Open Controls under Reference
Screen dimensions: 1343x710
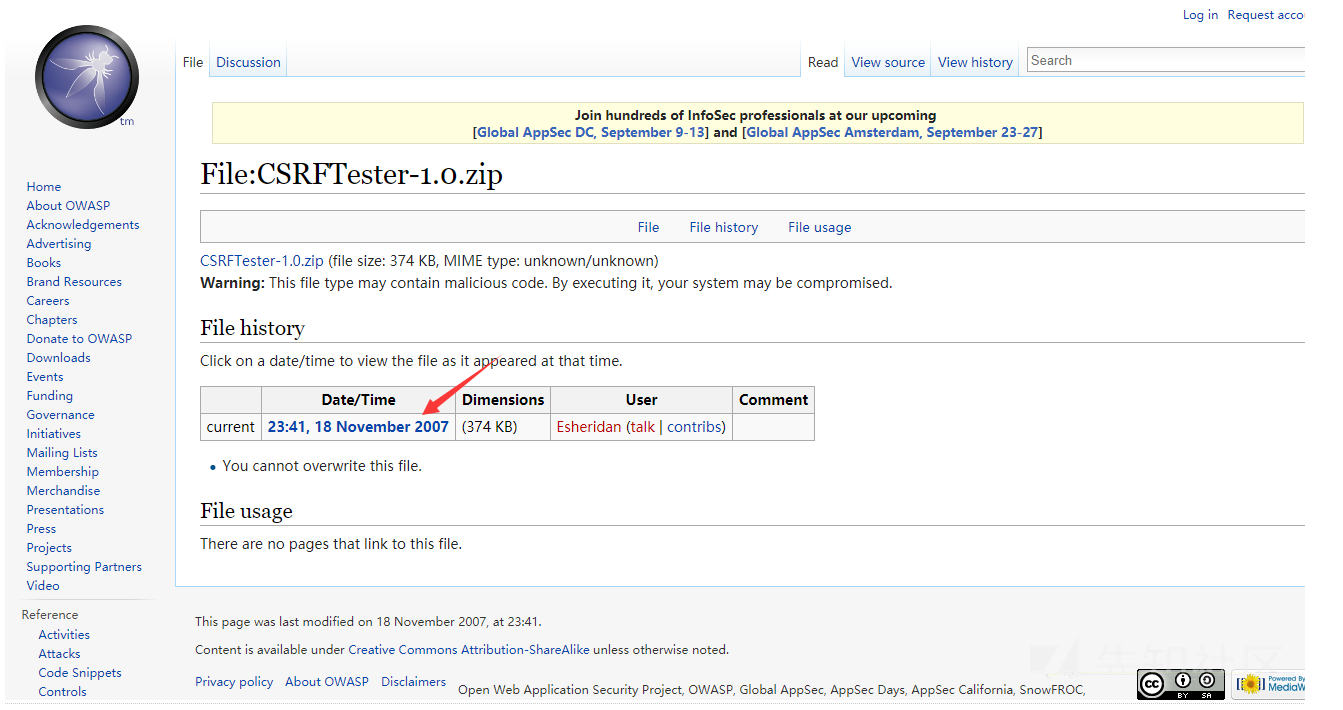(63, 692)
